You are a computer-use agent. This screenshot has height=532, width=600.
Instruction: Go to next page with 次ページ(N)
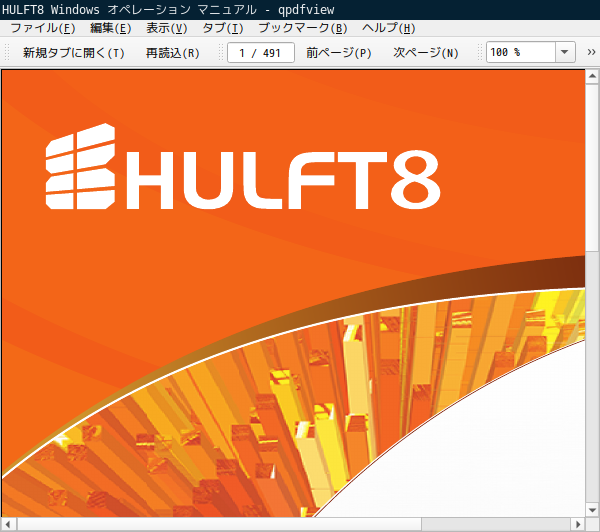click(x=426, y=52)
